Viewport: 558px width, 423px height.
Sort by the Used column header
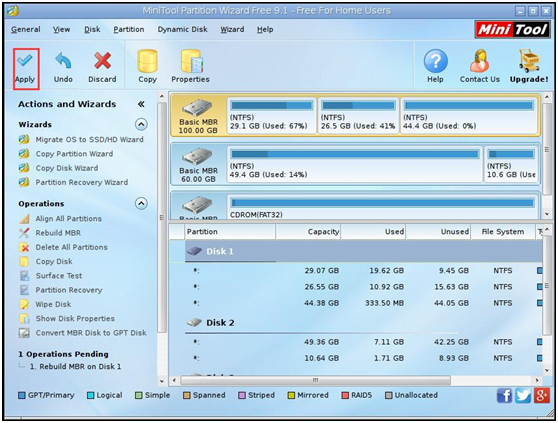373,232
